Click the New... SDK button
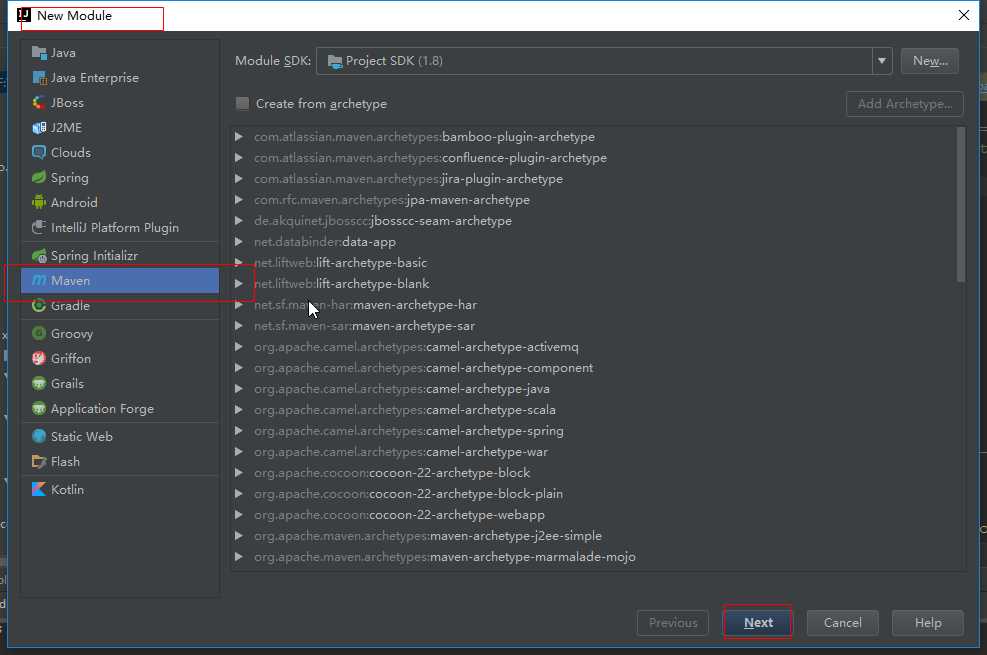Image resolution: width=987 pixels, height=655 pixels. click(x=930, y=61)
